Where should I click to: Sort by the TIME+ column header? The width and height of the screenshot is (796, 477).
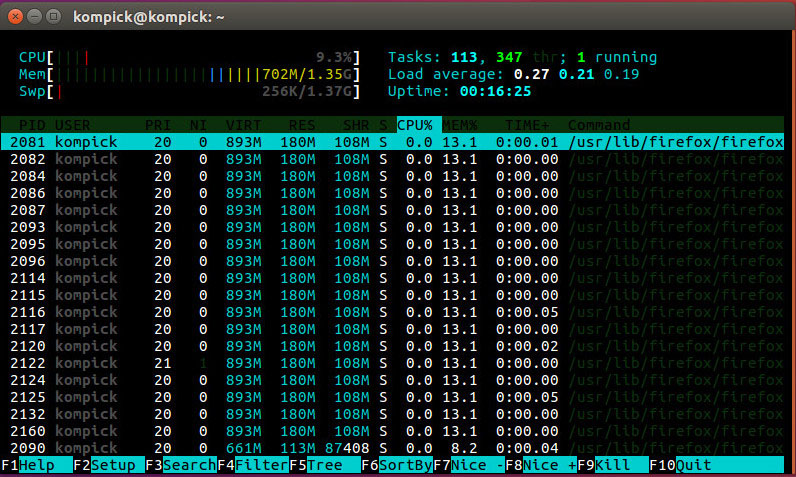527,125
